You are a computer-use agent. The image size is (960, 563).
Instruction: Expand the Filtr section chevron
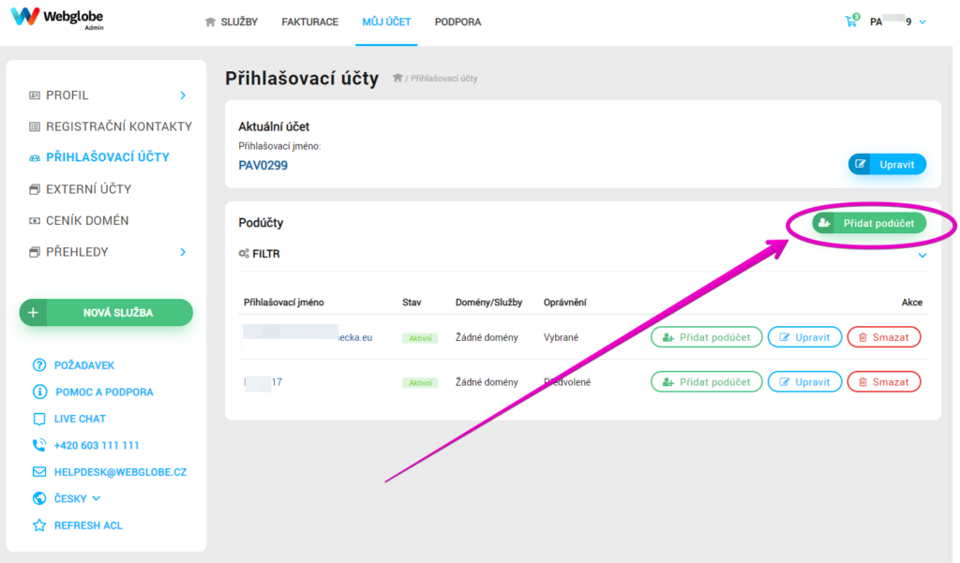tap(922, 255)
